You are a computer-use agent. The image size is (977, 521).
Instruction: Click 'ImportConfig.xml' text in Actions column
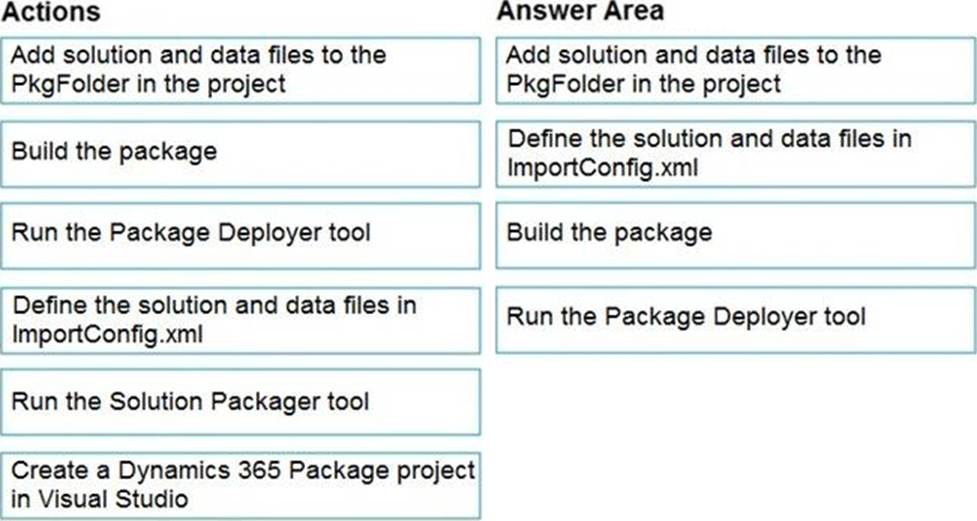point(108,335)
